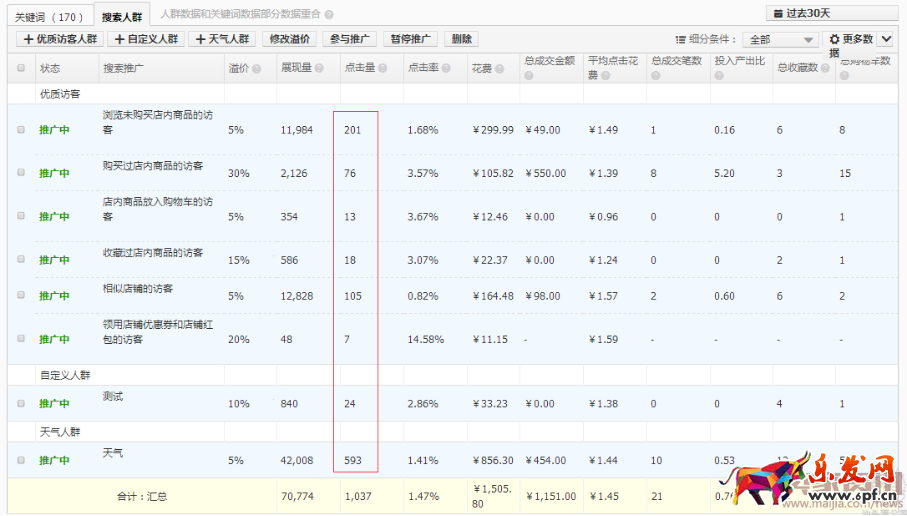
Task: Click the ¥550.00 transaction amount cell
Action: pyautogui.click(x=545, y=173)
